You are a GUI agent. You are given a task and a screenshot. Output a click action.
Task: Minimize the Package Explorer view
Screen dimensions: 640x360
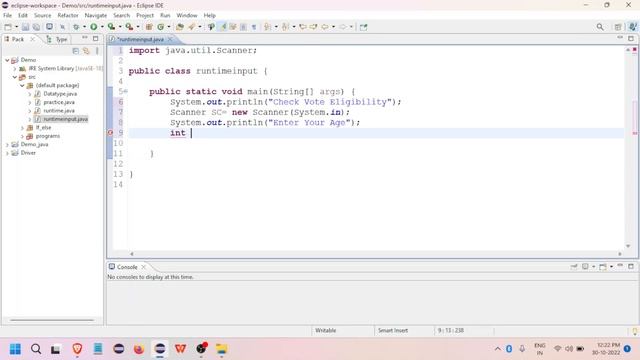(84, 38)
